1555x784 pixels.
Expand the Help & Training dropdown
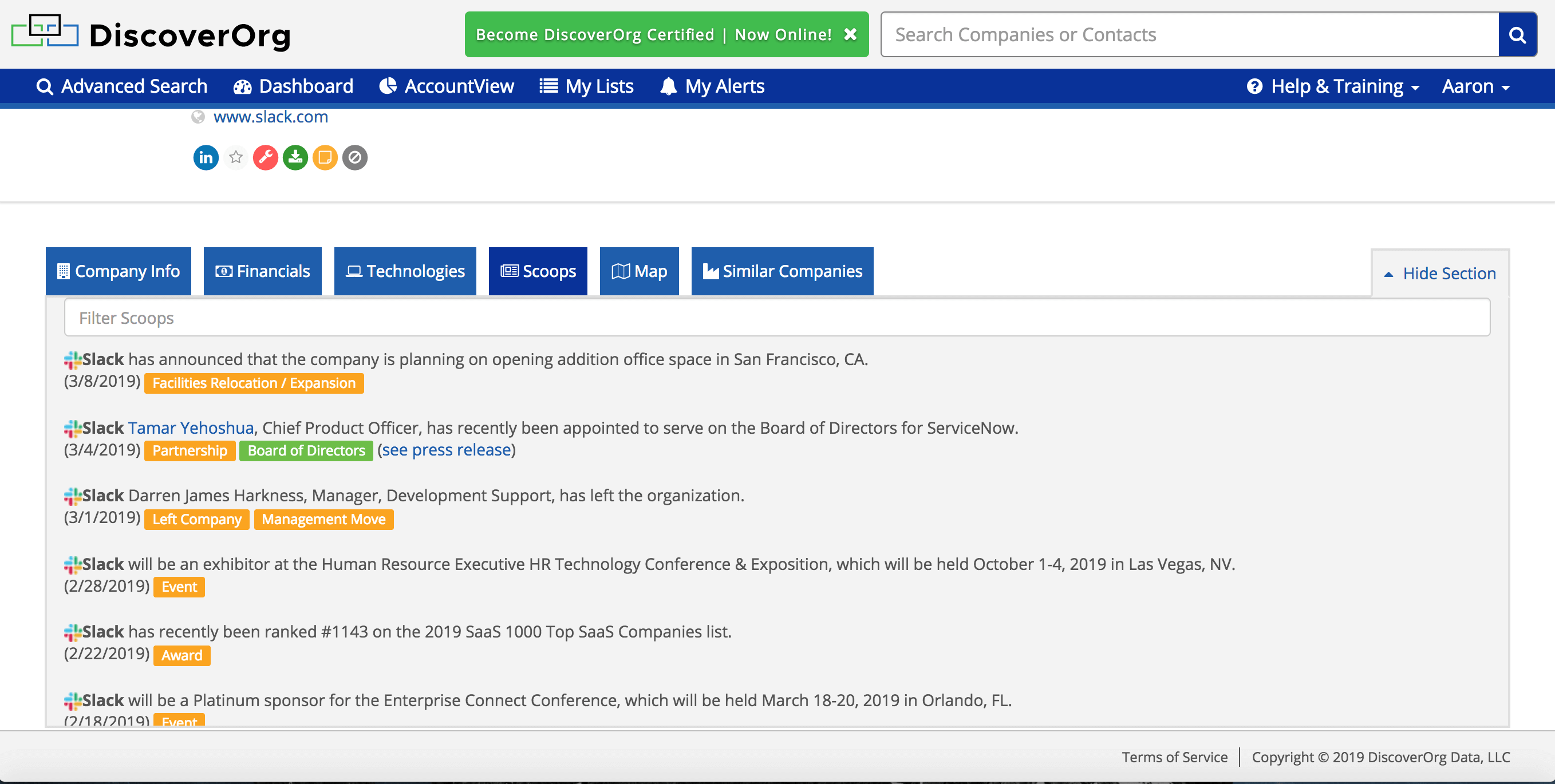point(1333,86)
